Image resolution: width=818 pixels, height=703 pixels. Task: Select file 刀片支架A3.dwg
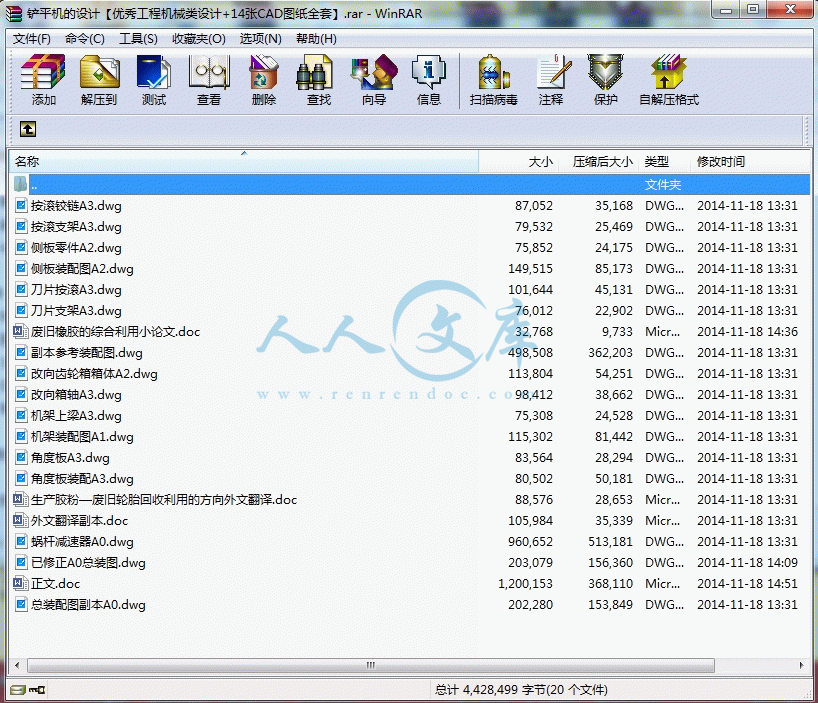click(x=76, y=311)
